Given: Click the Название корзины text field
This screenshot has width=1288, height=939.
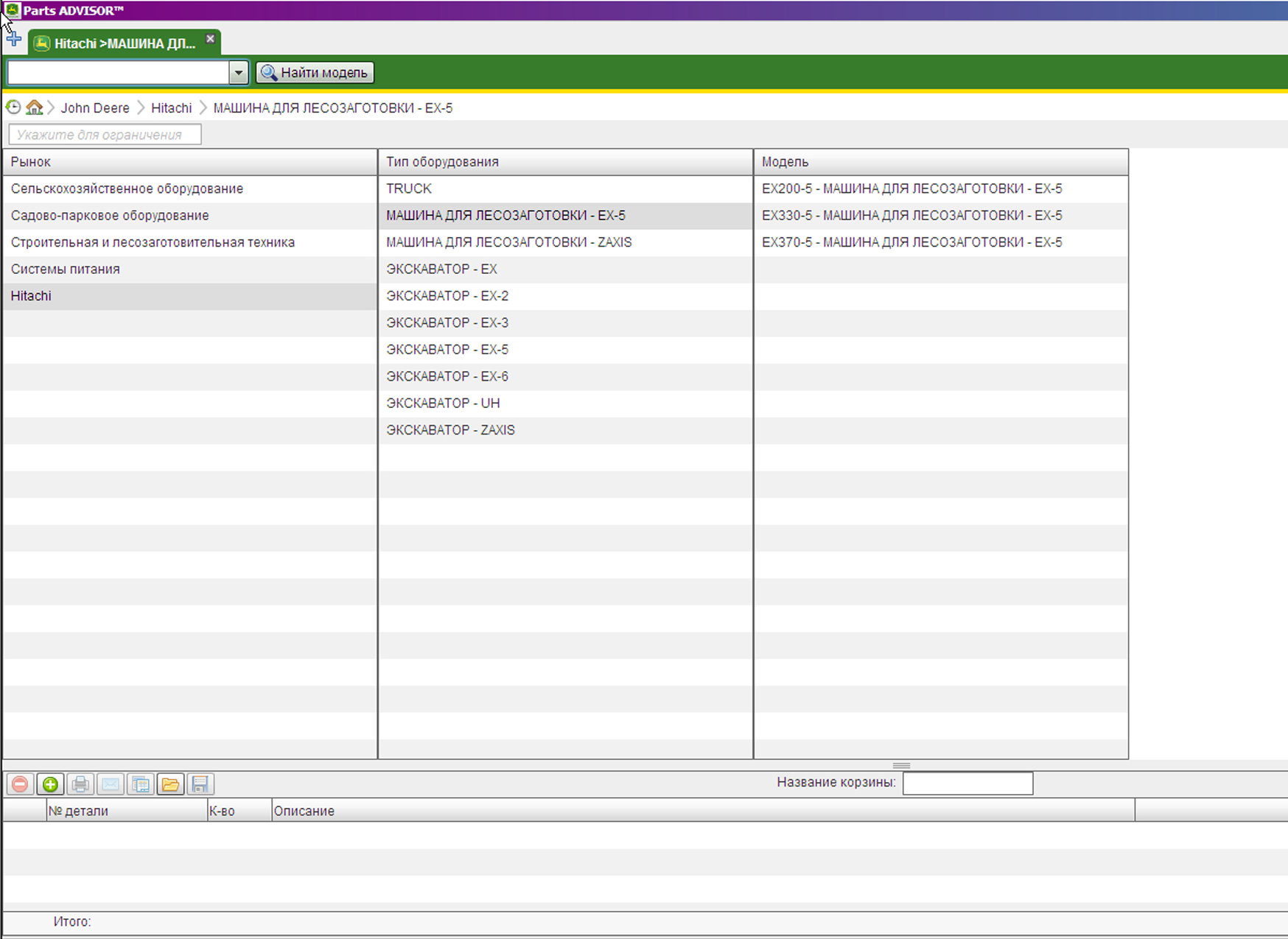Looking at the screenshot, I should [967, 783].
